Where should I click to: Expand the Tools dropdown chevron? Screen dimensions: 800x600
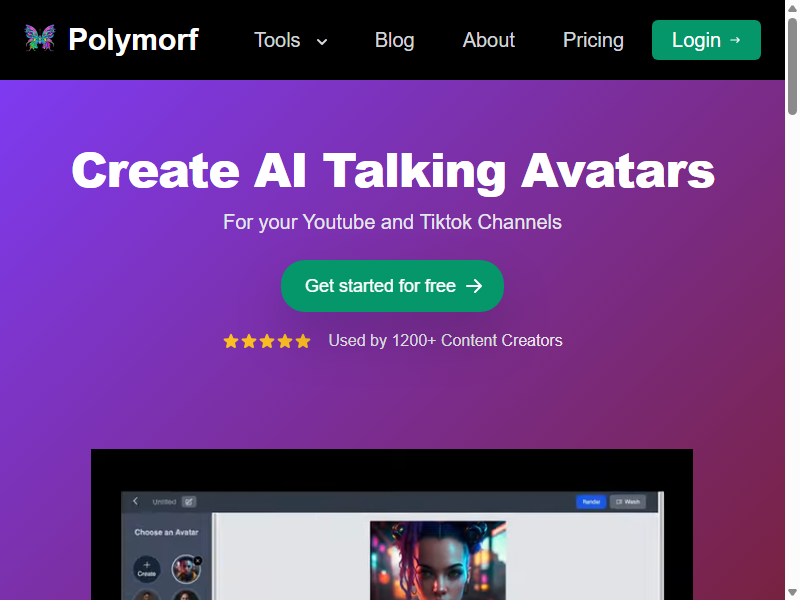coord(322,42)
